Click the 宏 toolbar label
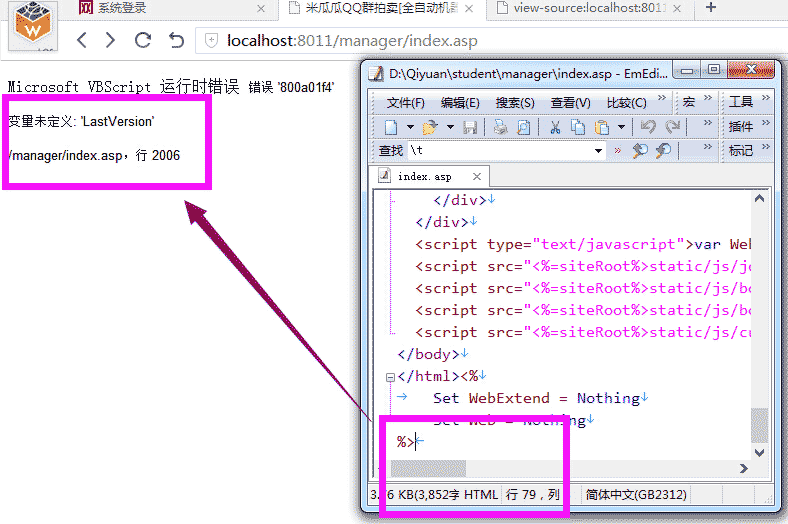 click(688, 102)
